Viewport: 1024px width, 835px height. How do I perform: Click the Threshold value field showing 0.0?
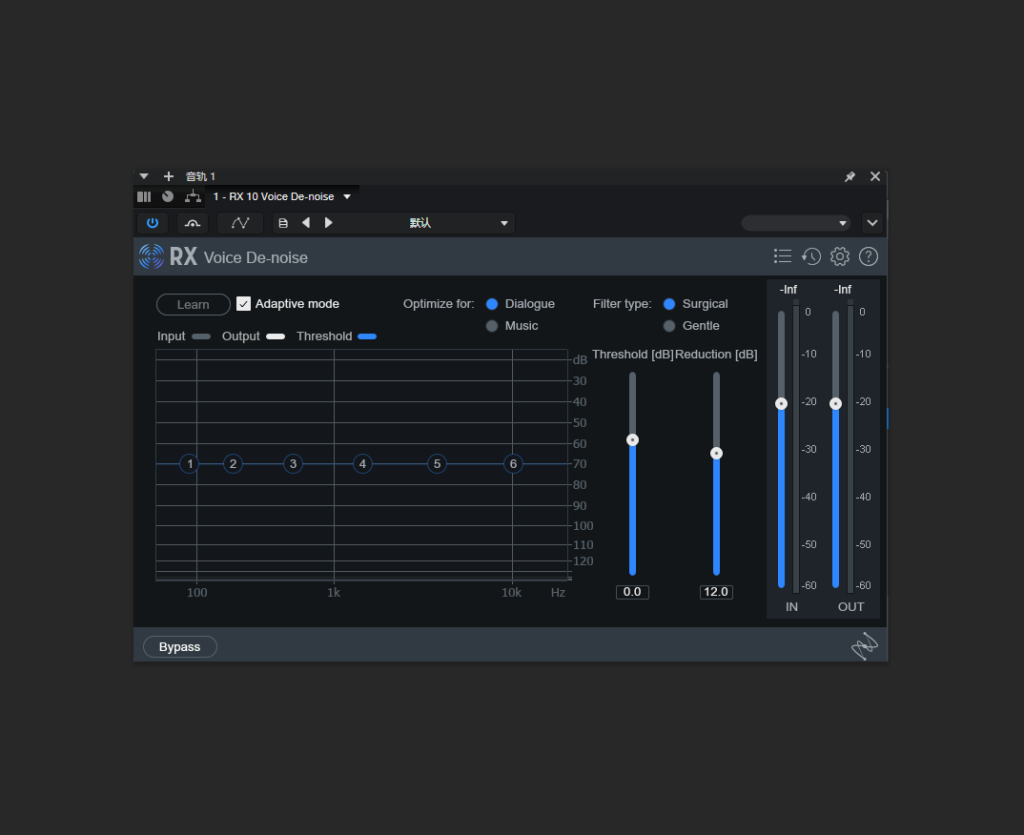(x=632, y=591)
